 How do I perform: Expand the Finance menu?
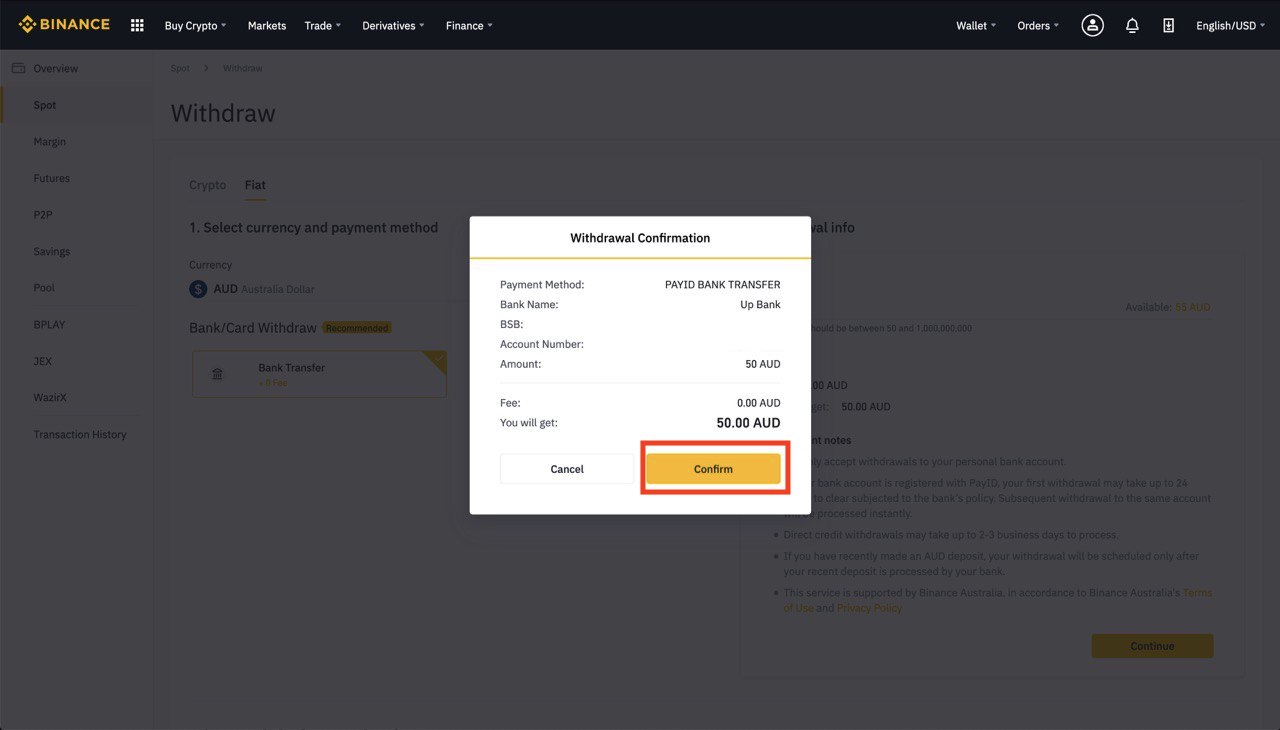[x=469, y=25]
